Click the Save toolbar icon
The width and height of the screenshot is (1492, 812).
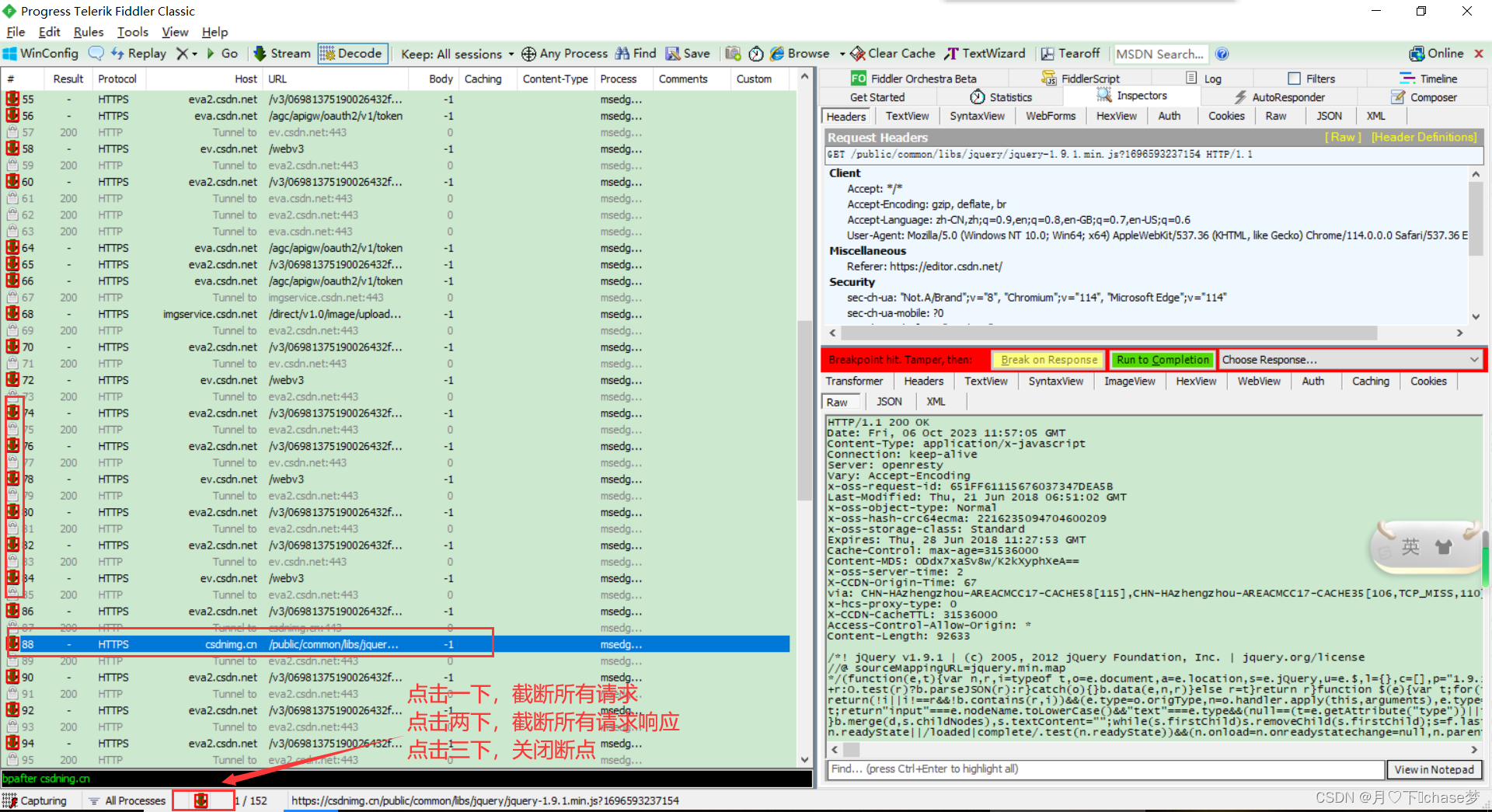[673, 54]
